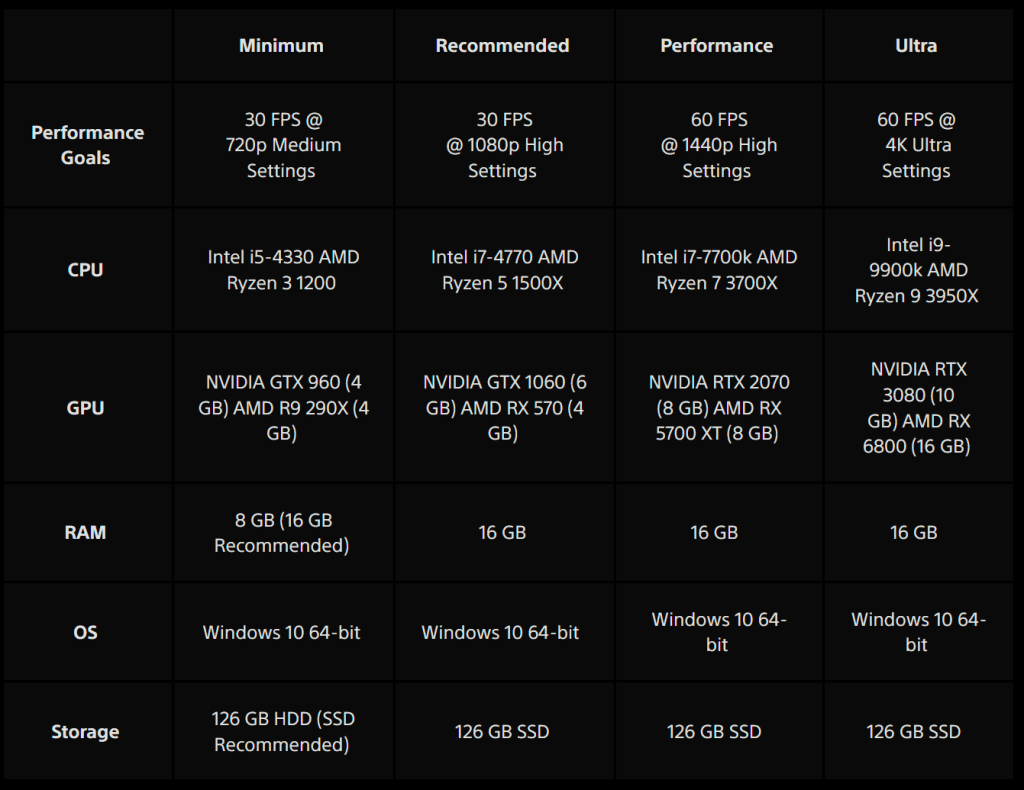Select the Intel i7-7700k CPU cell
Image resolution: width=1024 pixels, height=790 pixels.
[718, 270]
